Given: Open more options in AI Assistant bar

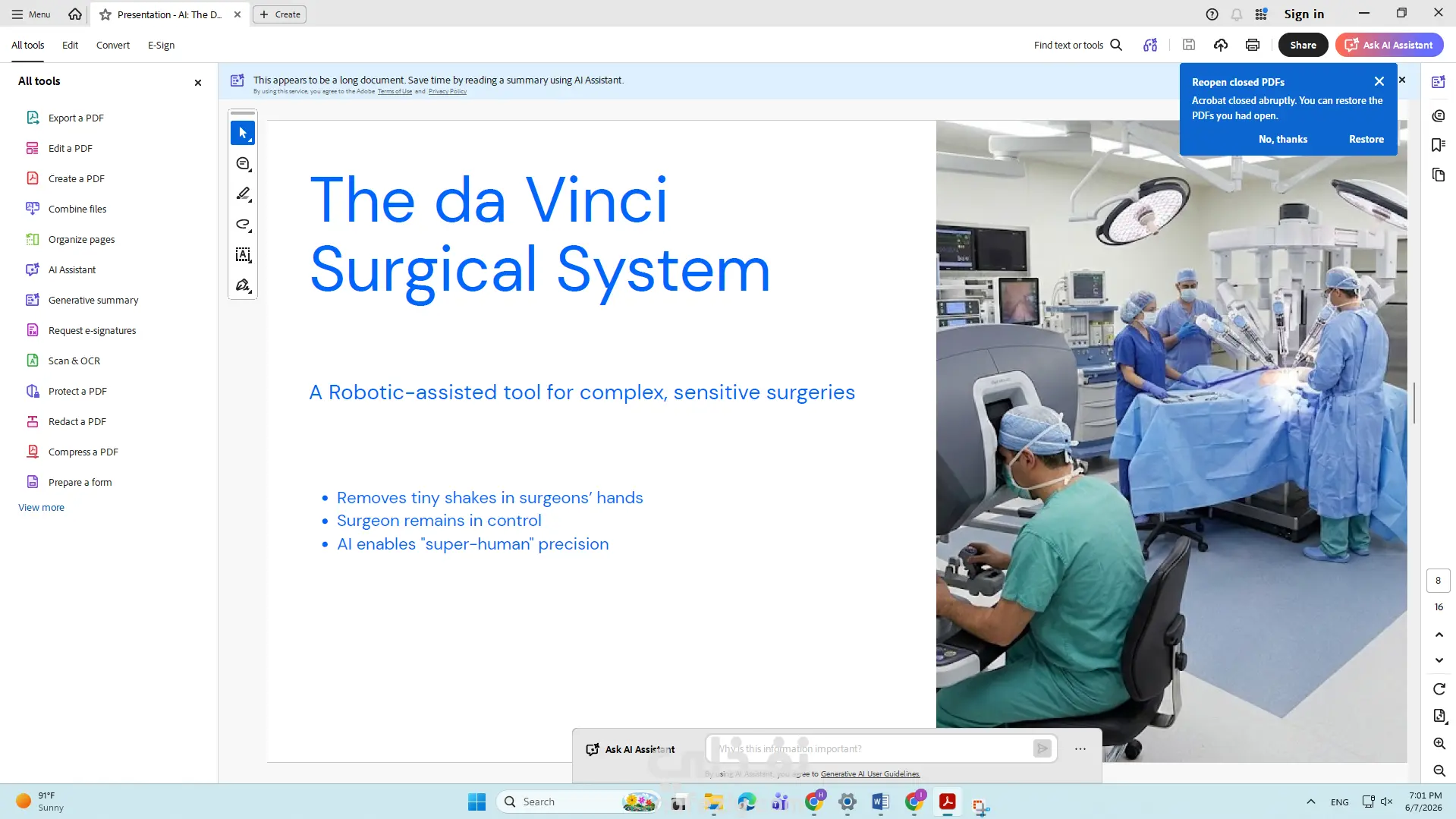Looking at the screenshot, I should 1080,749.
